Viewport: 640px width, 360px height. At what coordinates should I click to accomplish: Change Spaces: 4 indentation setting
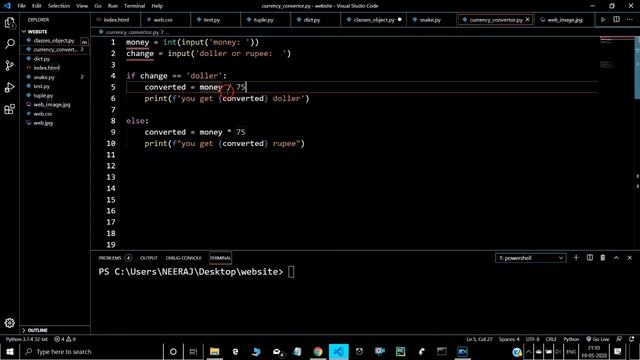tap(509, 339)
